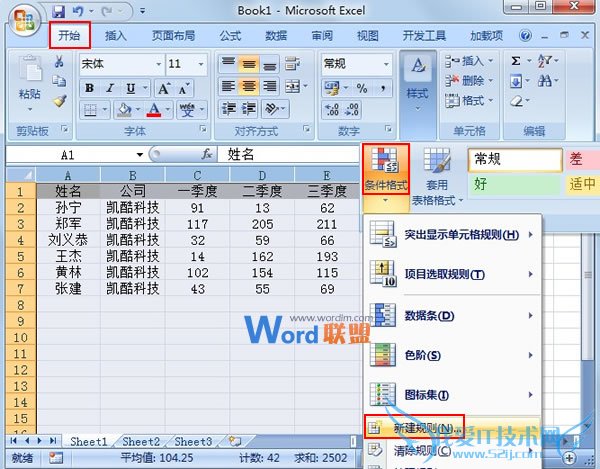Customize quick access toolbar arrow
This screenshot has height=469, width=600.
142,11
